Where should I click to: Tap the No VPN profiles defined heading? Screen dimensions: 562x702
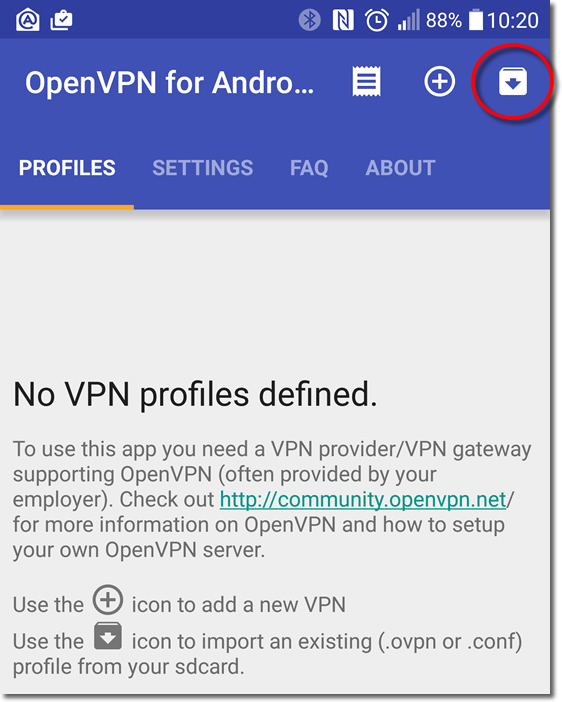tap(195, 394)
